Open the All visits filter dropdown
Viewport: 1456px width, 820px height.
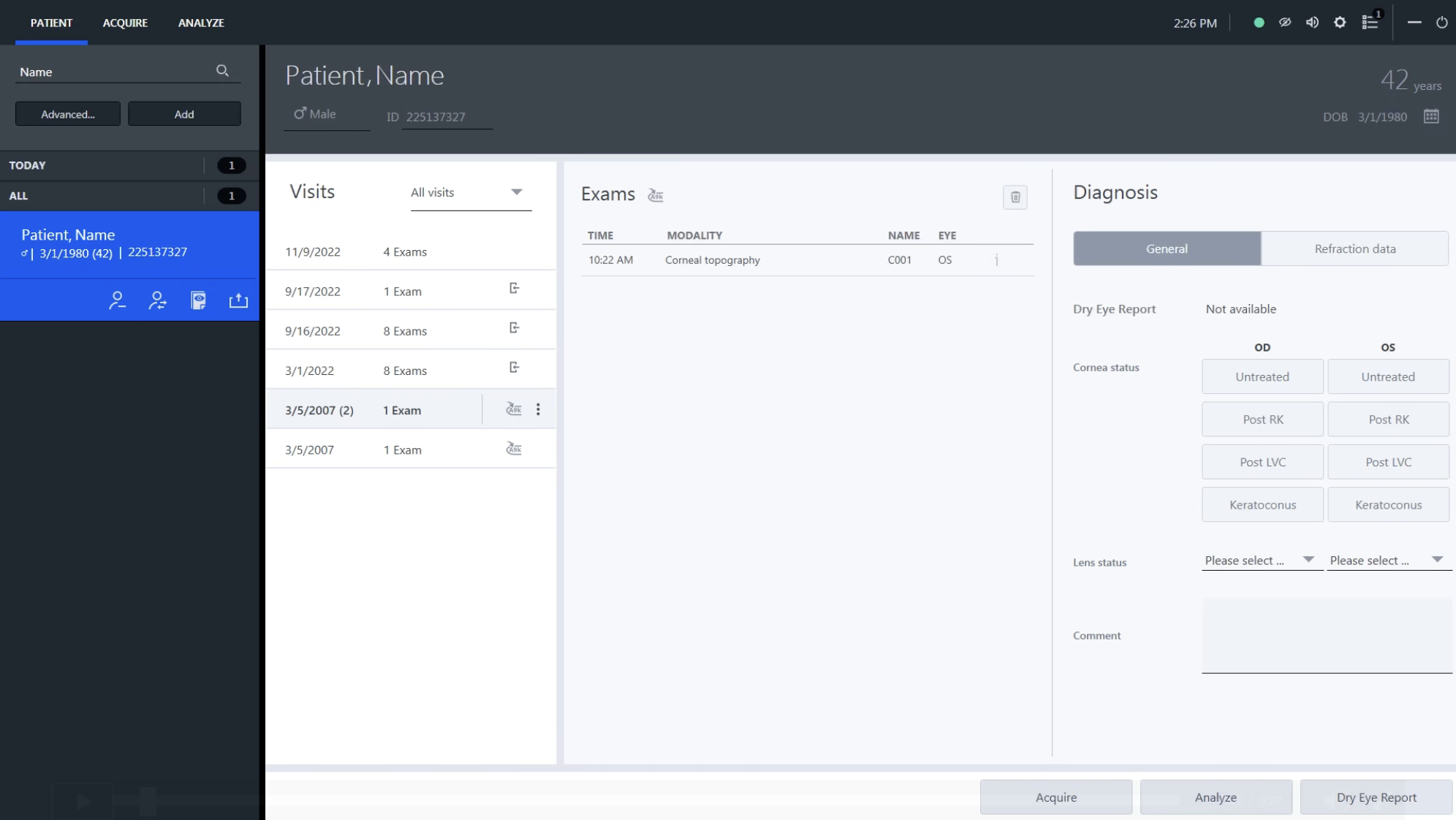coord(471,193)
